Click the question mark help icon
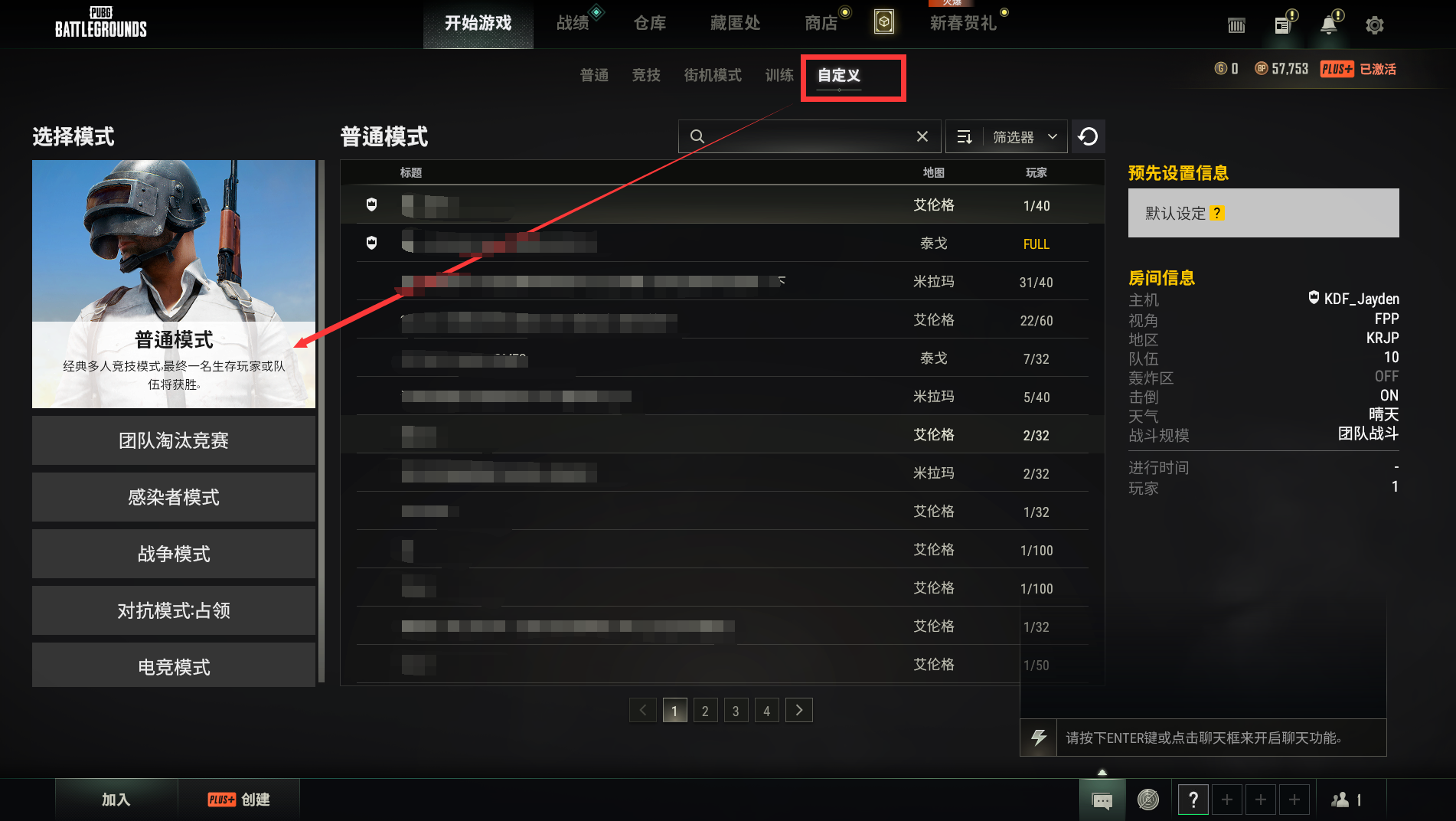Viewport: 1456px width, 821px height. (1193, 800)
